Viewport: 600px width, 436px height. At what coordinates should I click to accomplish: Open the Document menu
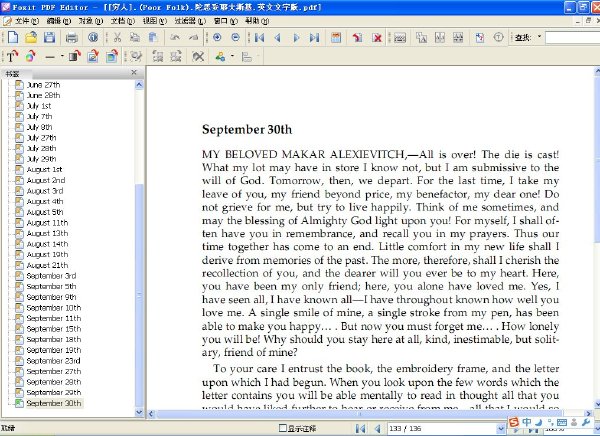pyautogui.click(x=123, y=21)
